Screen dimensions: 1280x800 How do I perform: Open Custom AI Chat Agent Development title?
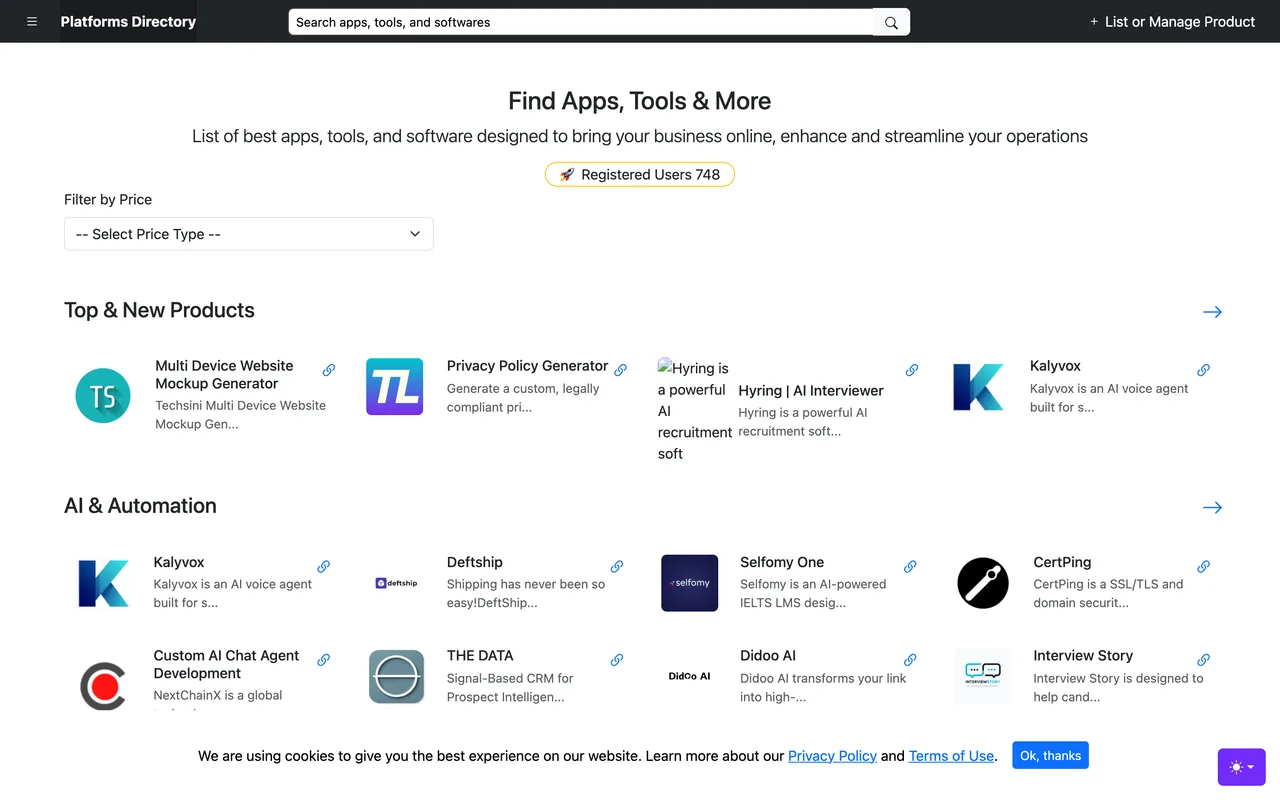coord(226,664)
